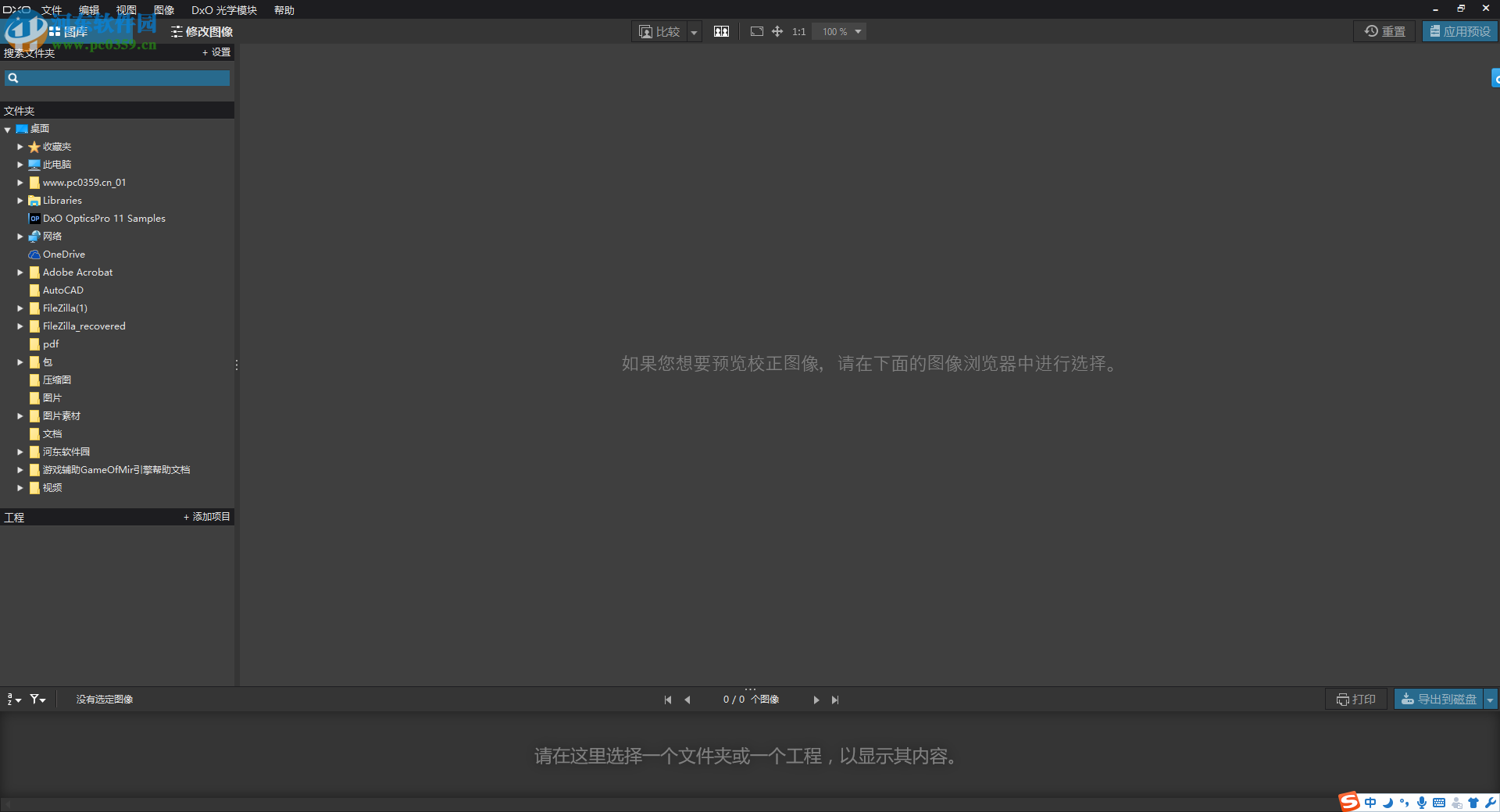Screen dimensions: 1500x812
Task: Switch to the 修改图像 tab
Action: pos(202,31)
